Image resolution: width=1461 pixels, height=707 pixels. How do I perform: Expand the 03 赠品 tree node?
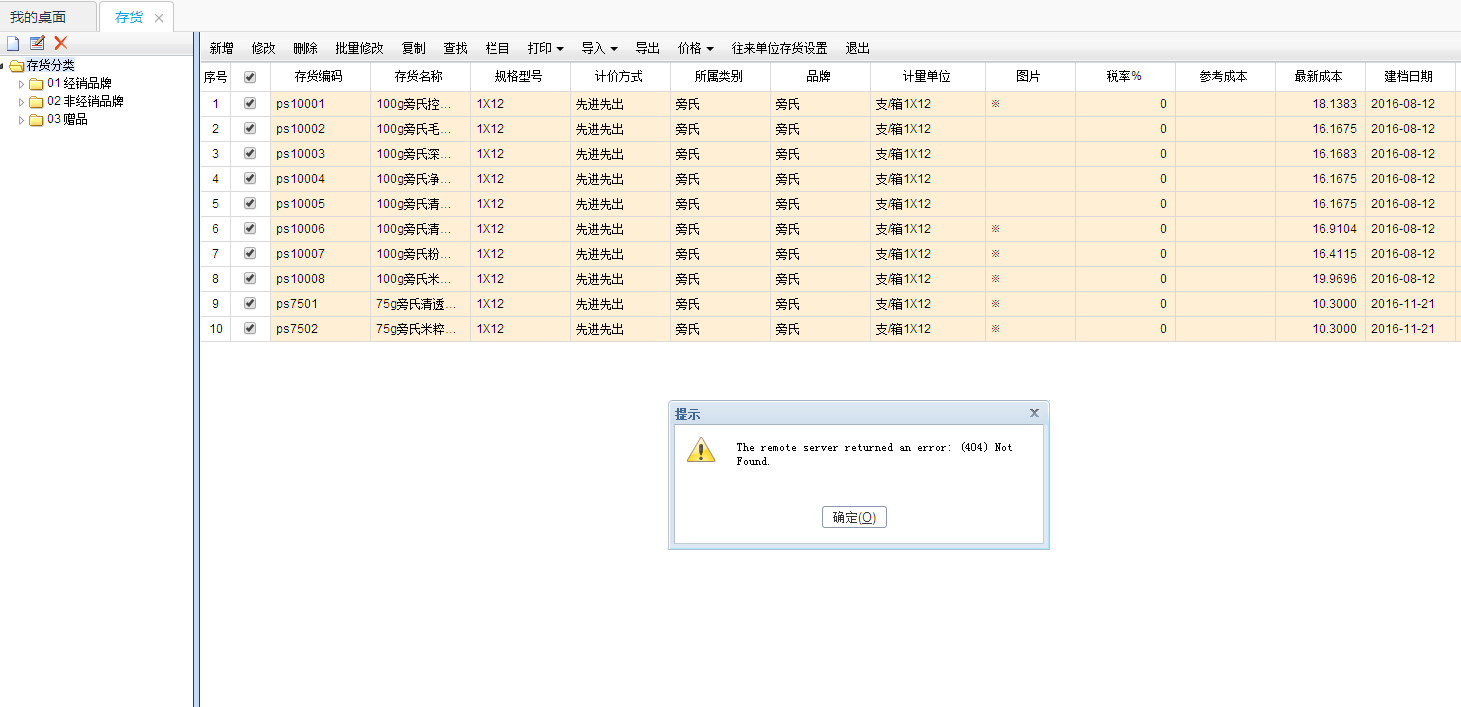(x=21, y=120)
